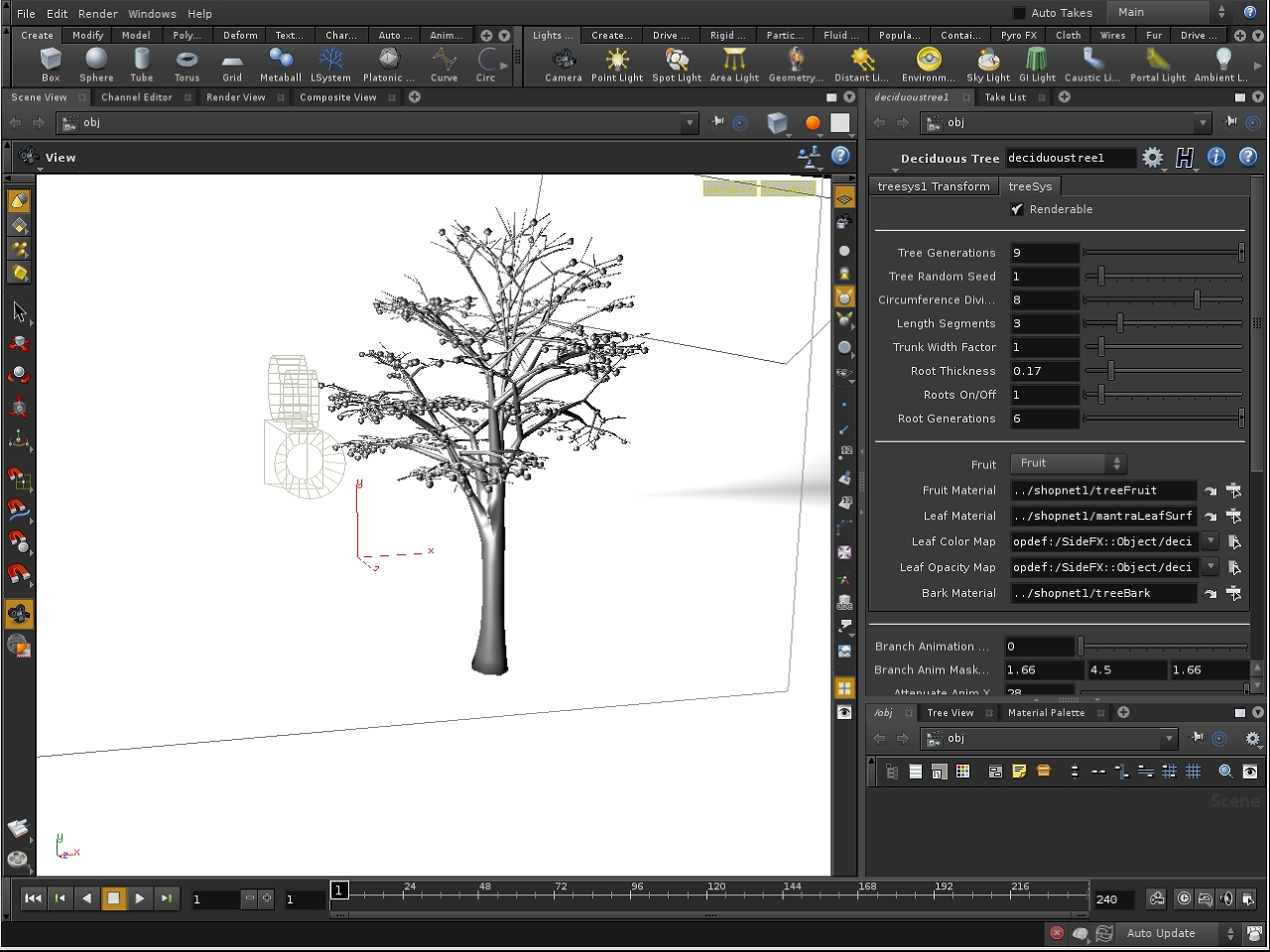Click the Metaball shelf tool
Screen dimensions: 1270x952
[281, 64]
